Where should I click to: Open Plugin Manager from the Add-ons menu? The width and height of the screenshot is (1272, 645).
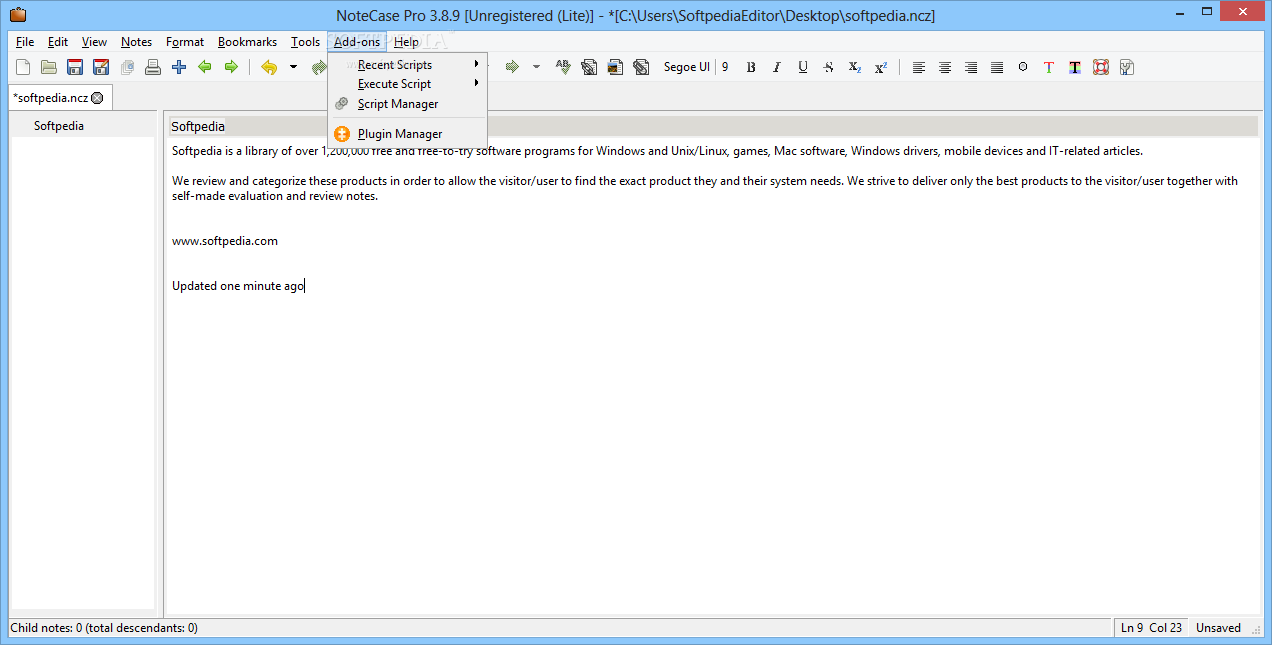tap(407, 134)
